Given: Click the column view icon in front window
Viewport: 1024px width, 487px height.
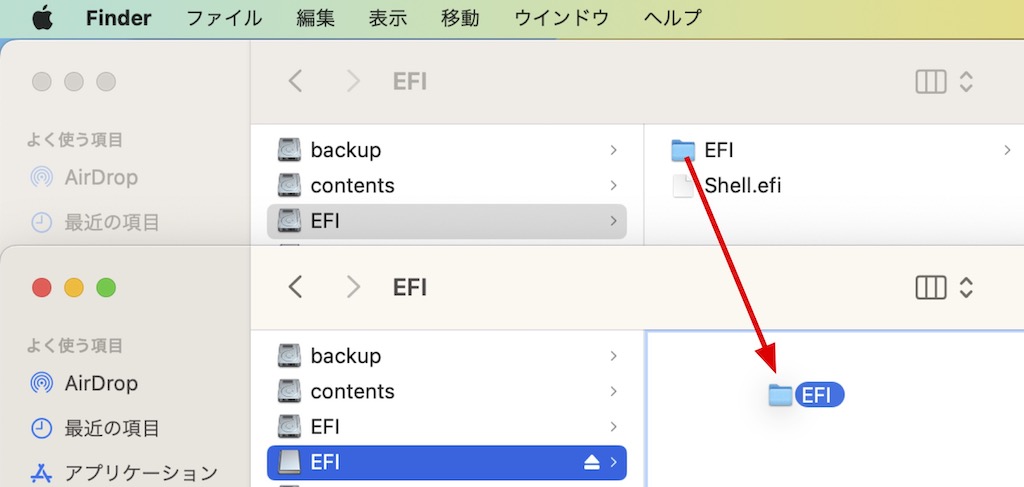Looking at the screenshot, I should 931,287.
